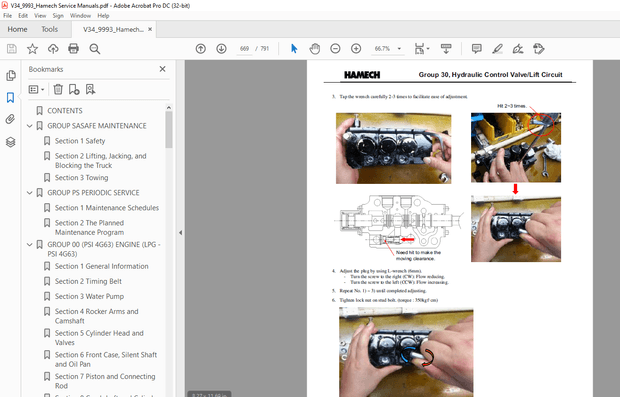The width and height of the screenshot is (620, 397).
Task: Open the zoom level dropdown arrow
Action: (x=399, y=49)
